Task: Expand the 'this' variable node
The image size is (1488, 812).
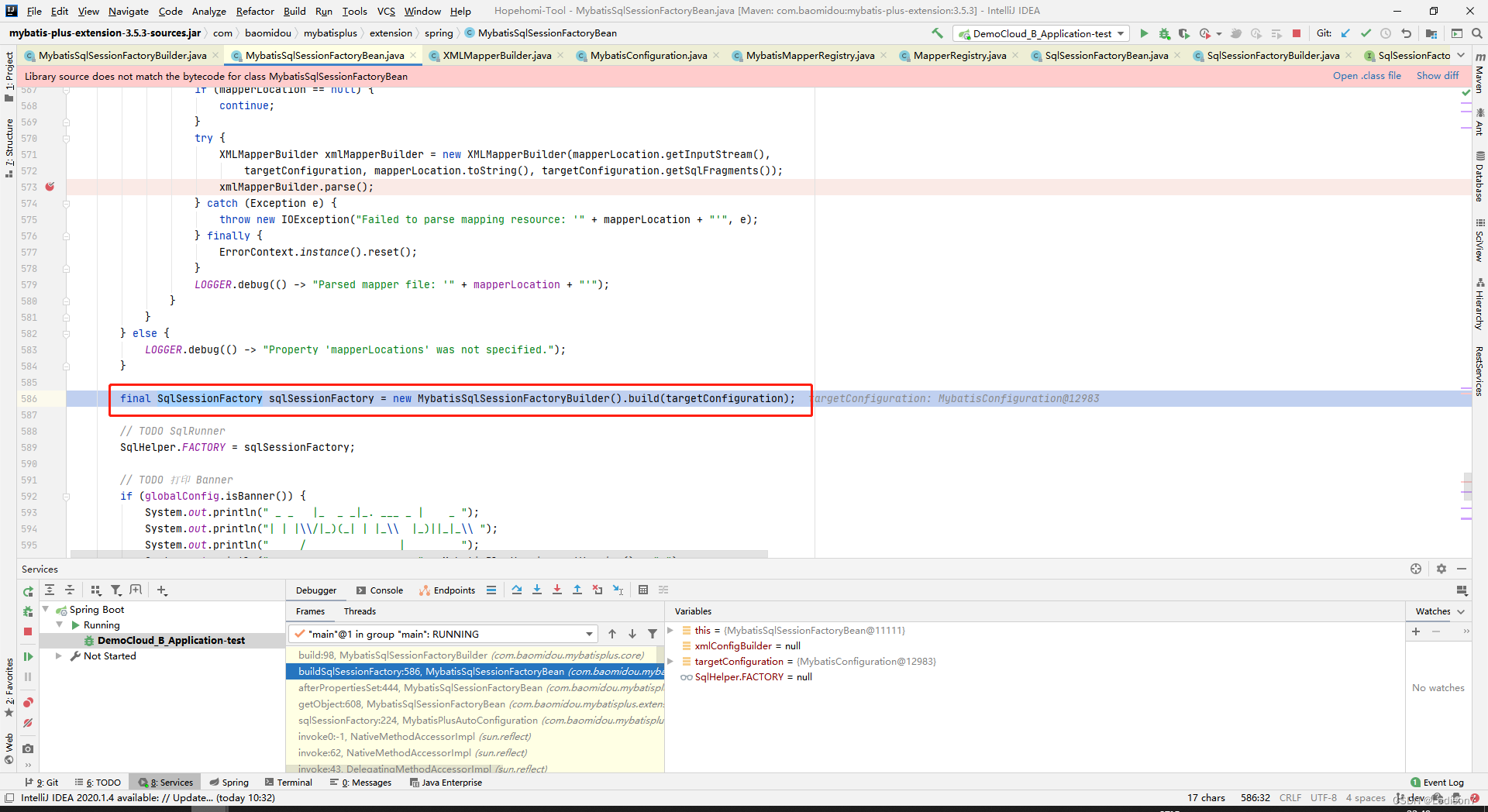Action: (x=670, y=630)
